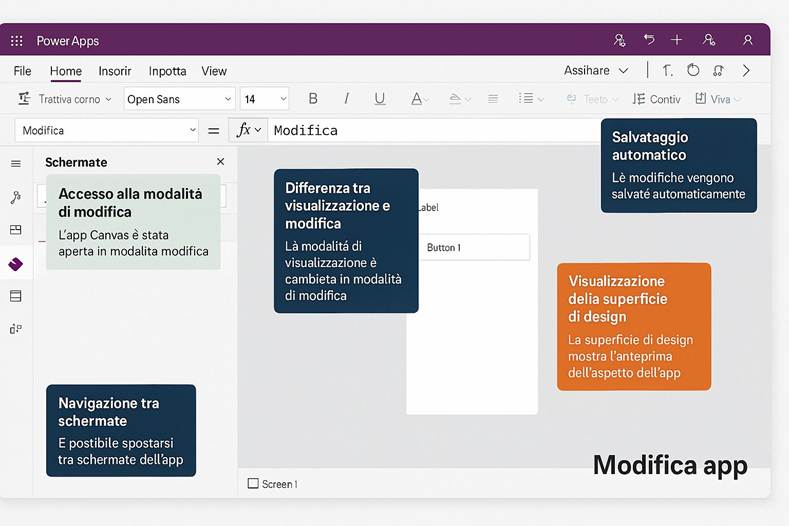Switch to the Inserir tab
This screenshot has height=526, width=789.
tap(115, 71)
